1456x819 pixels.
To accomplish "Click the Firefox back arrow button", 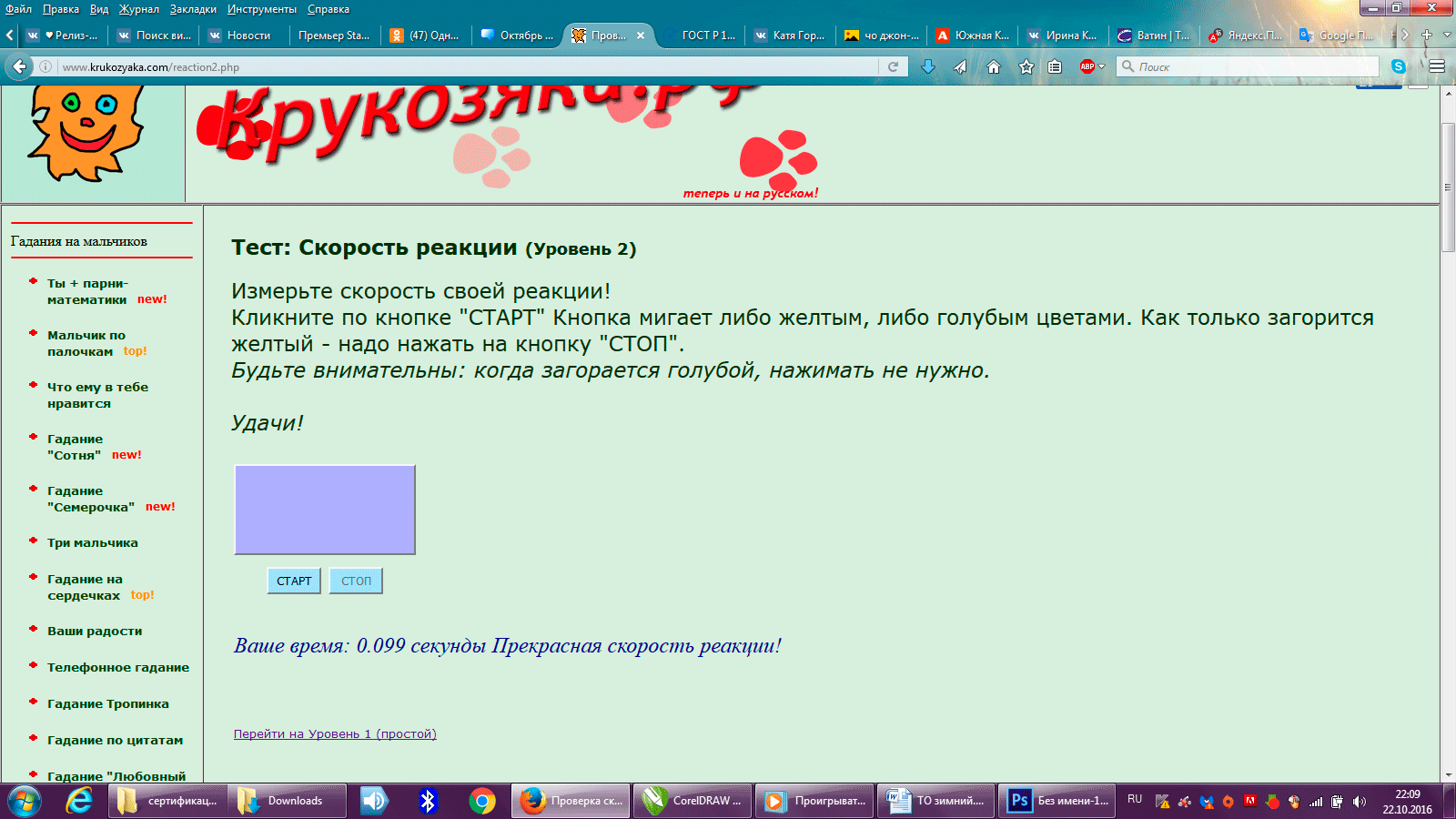I will click(x=19, y=66).
